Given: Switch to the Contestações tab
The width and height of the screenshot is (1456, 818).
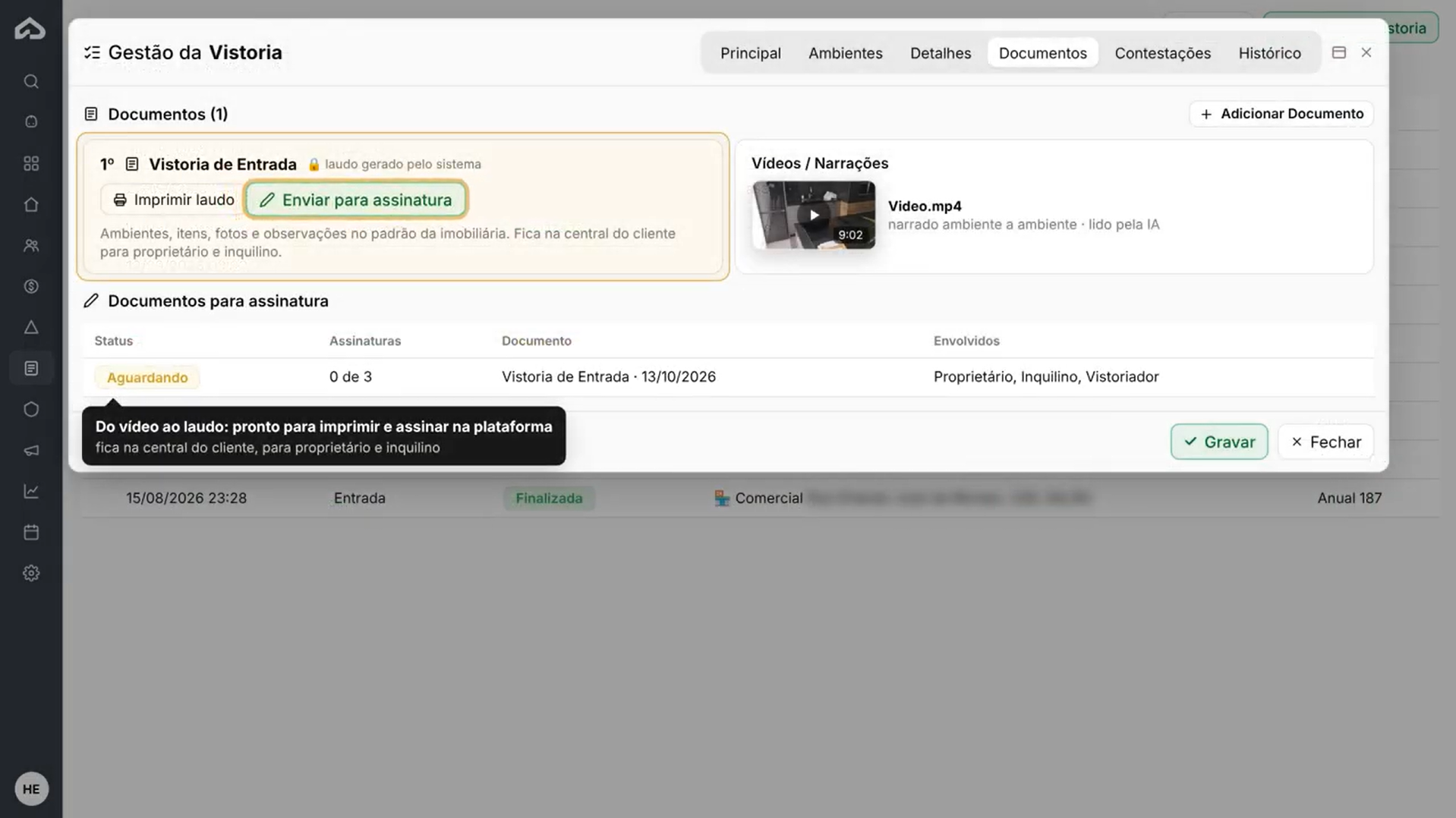Looking at the screenshot, I should tap(1162, 53).
